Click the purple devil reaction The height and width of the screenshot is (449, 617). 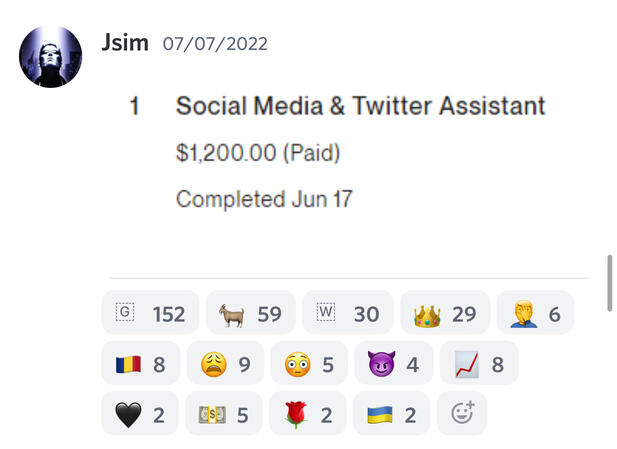[394, 363]
